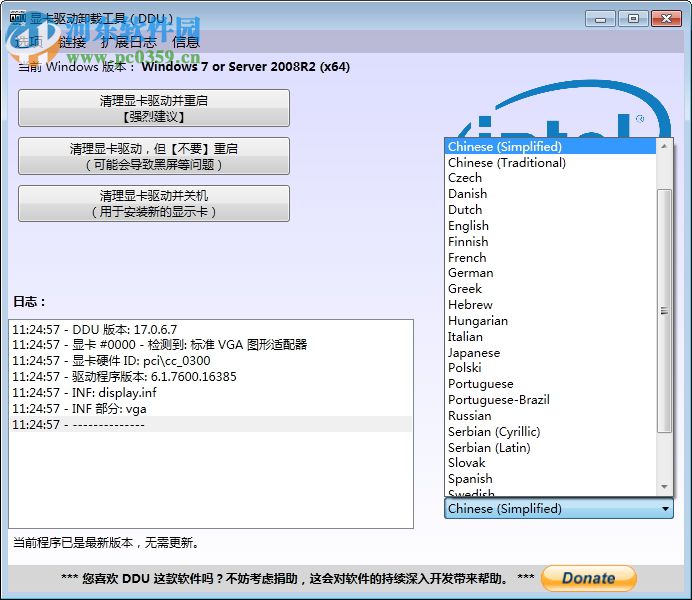Select log line 驱动程序版本: 6.1.7600.16385
The image size is (692, 600).
tap(212, 377)
